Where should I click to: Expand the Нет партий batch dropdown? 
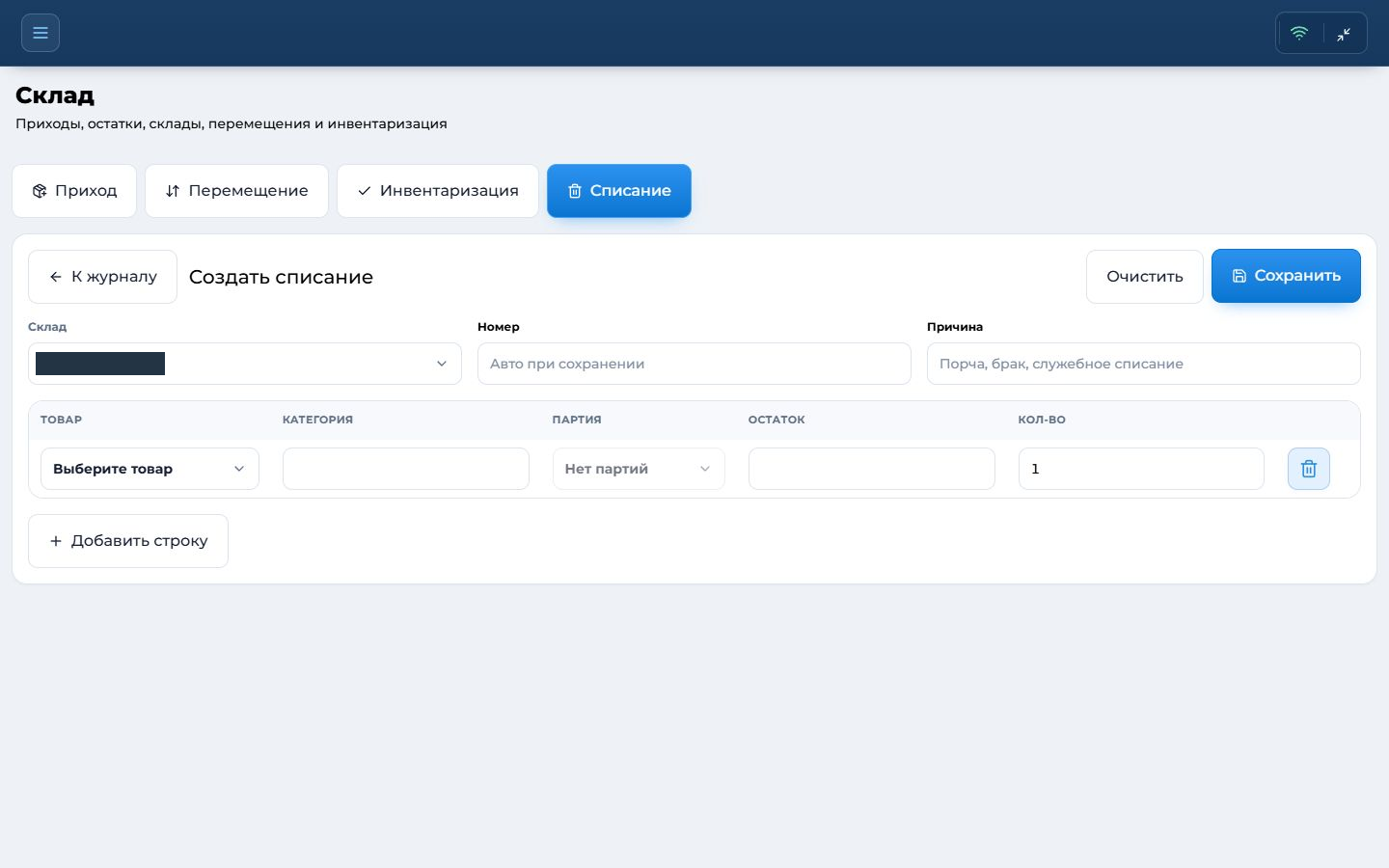click(x=639, y=469)
